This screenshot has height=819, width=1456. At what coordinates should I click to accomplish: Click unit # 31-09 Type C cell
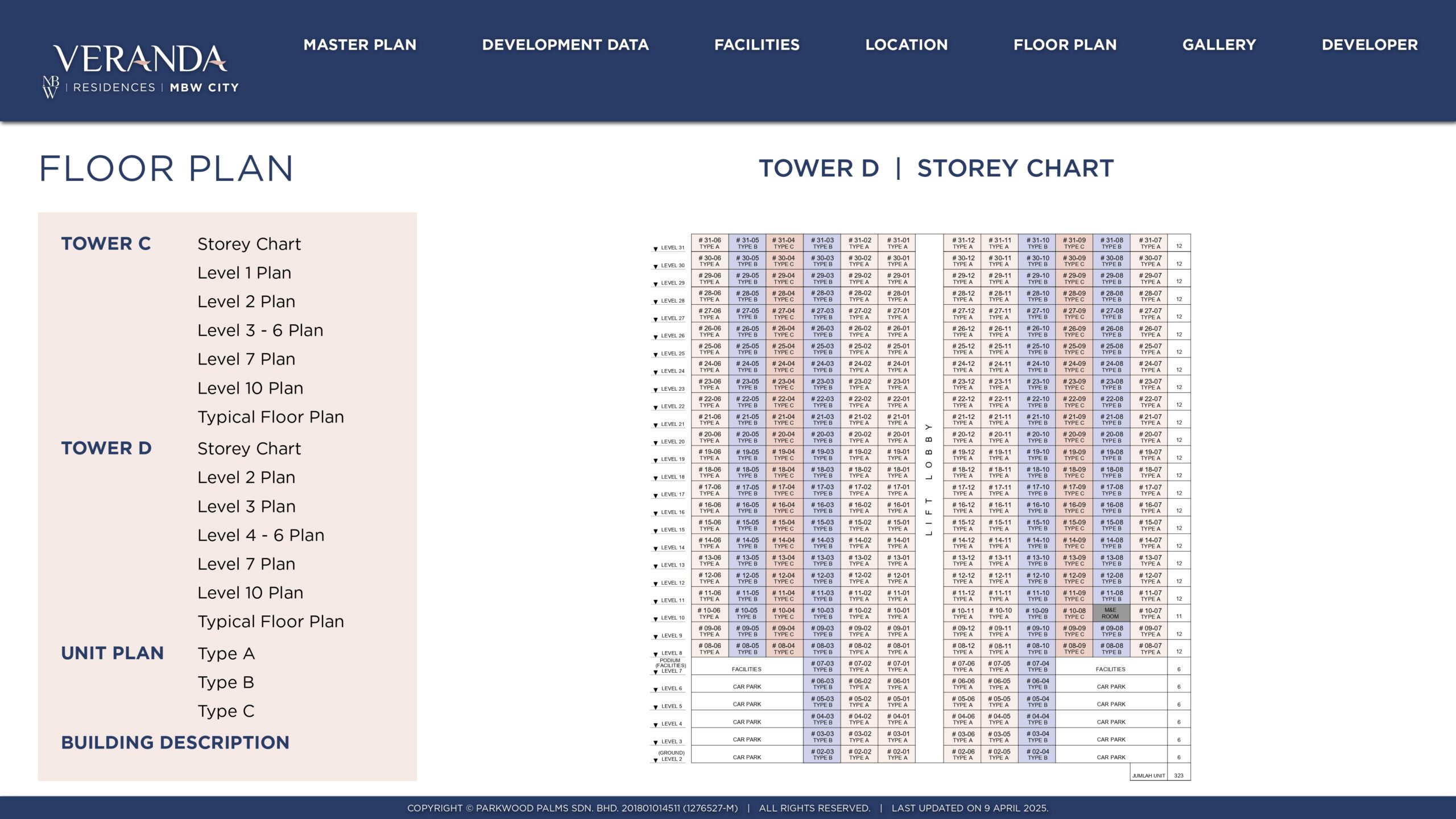(1074, 243)
